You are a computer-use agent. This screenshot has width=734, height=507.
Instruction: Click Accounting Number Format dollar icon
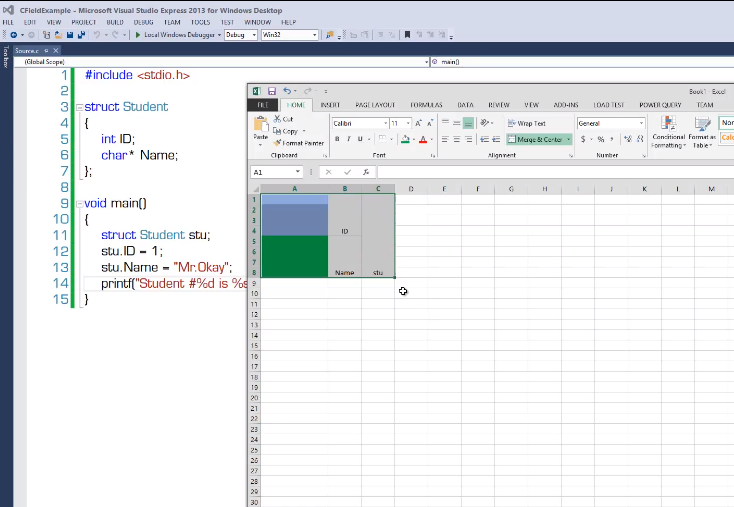coord(583,139)
